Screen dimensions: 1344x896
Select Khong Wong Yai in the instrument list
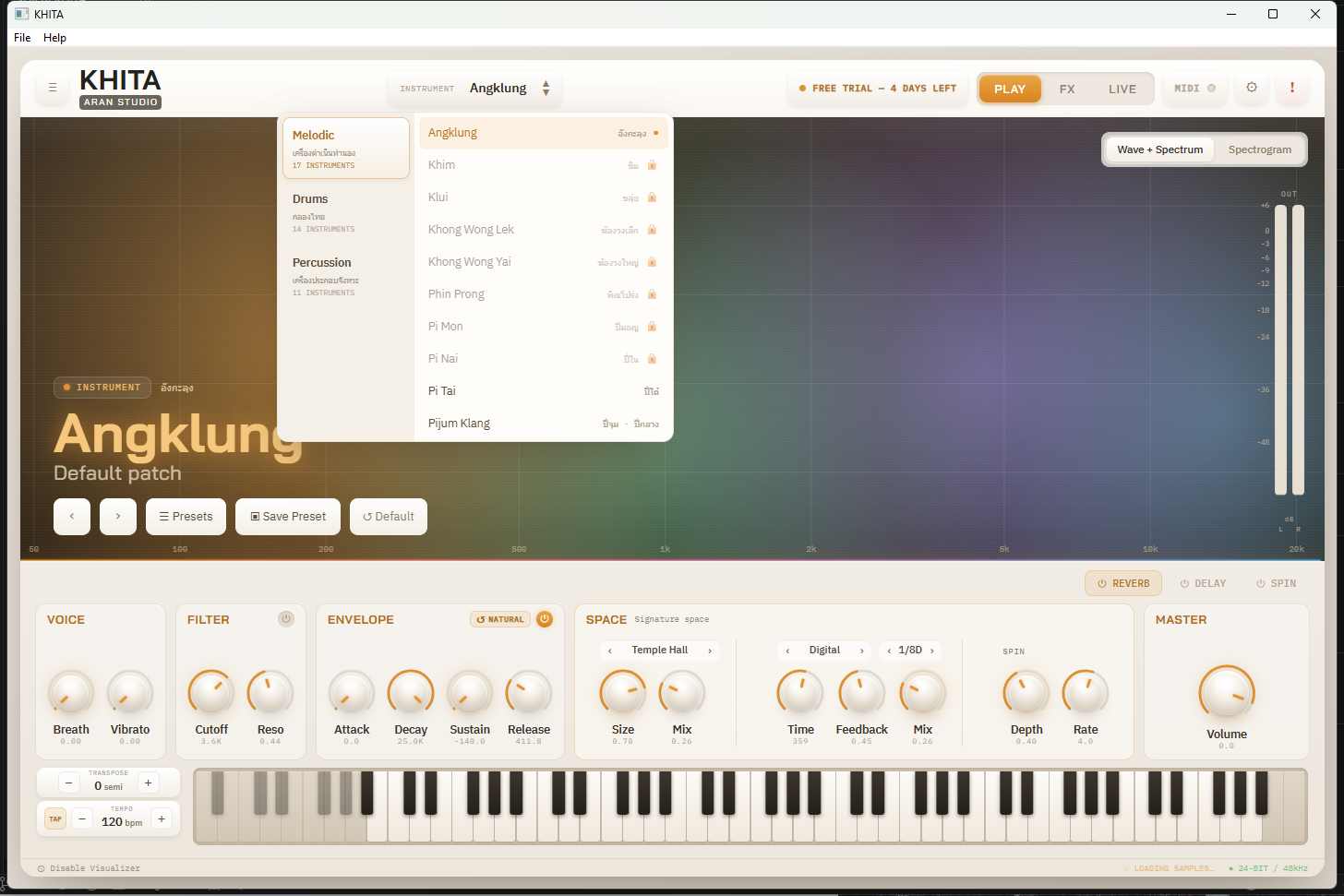[544, 262]
